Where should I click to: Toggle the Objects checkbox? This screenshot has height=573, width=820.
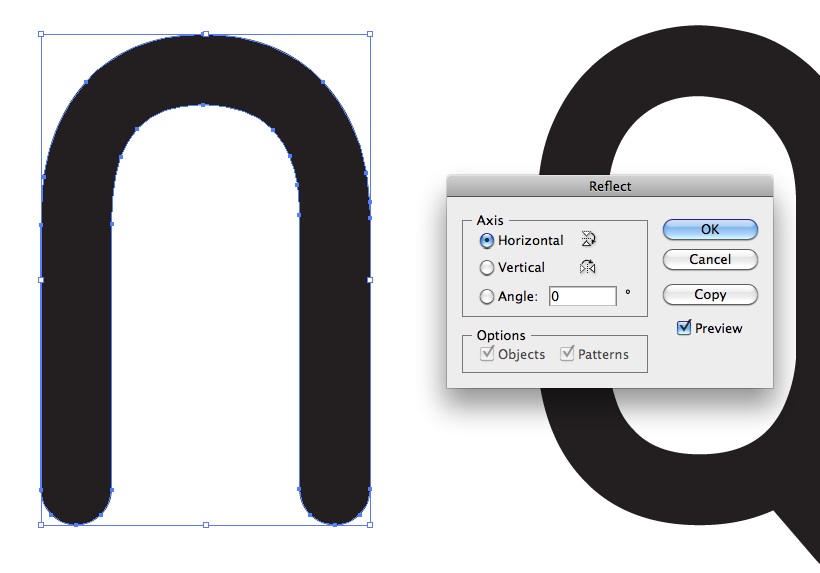(x=487, y=353)
